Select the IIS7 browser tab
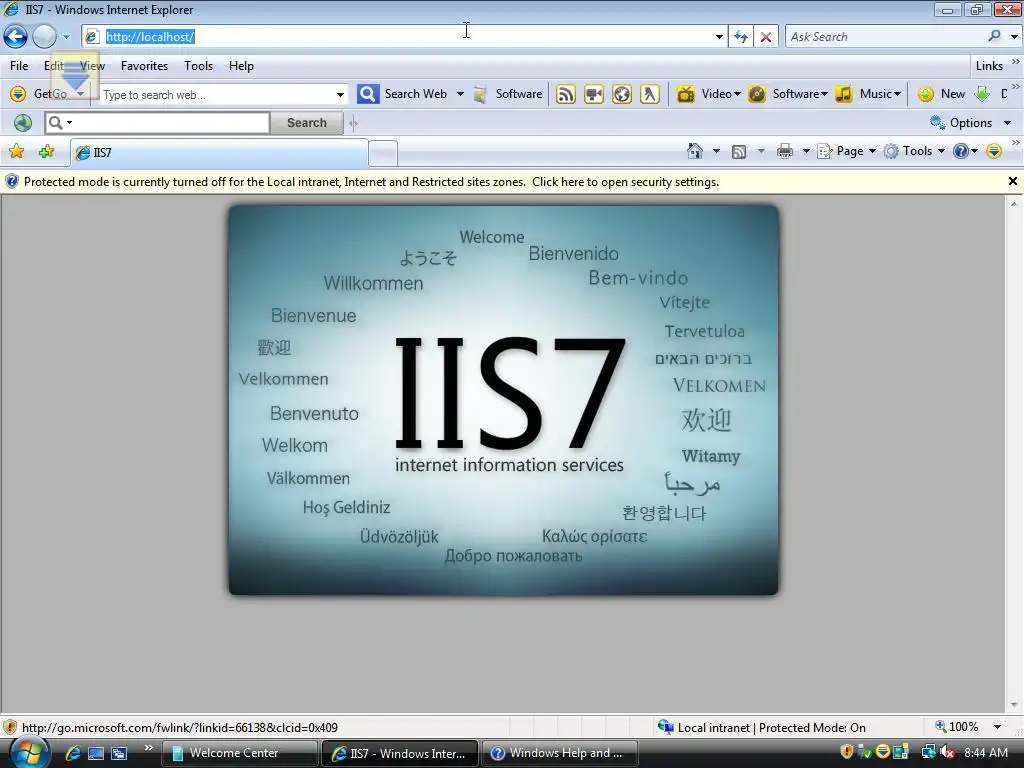 click(219, 153)
